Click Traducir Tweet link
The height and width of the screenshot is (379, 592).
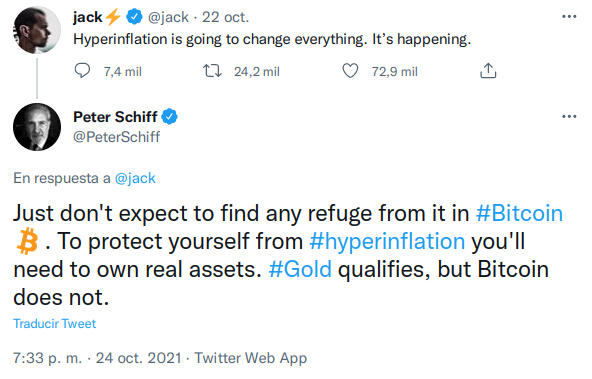coord(55,324)
